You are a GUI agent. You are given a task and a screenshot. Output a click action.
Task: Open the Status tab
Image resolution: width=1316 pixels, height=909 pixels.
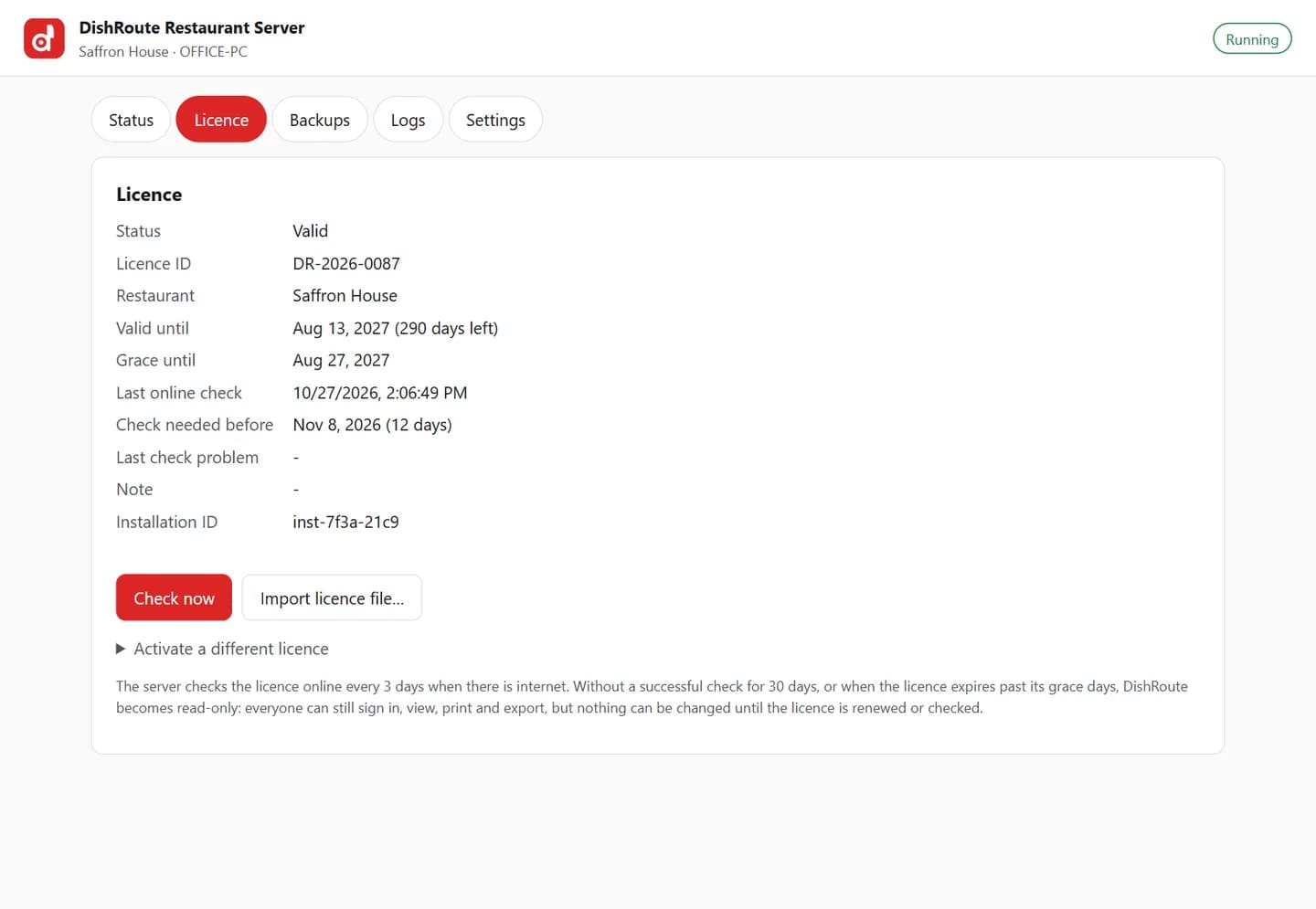pyautogui.click(x=131, y=120)
